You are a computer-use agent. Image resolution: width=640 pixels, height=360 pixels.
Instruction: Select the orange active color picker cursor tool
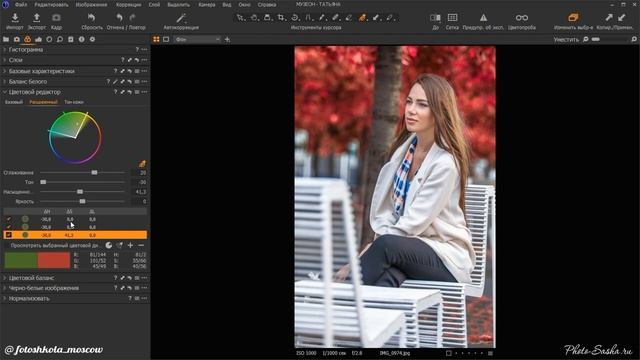(362, 18)
